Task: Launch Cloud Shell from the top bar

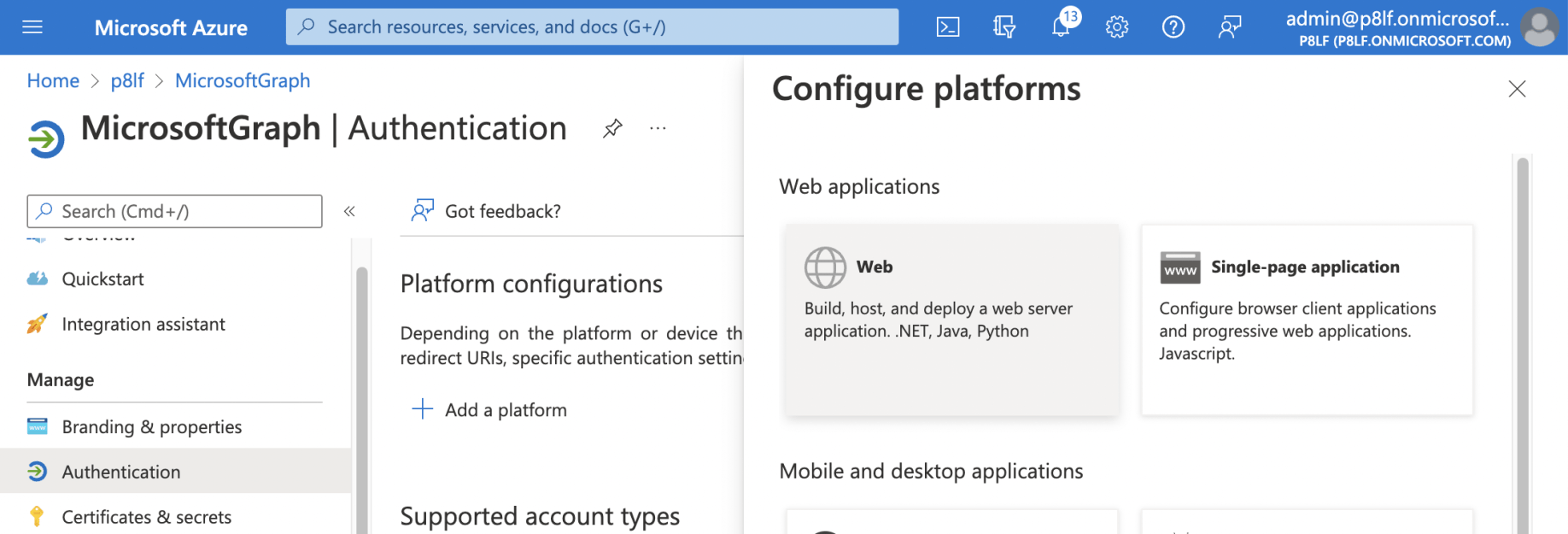Action: [948, 27]
